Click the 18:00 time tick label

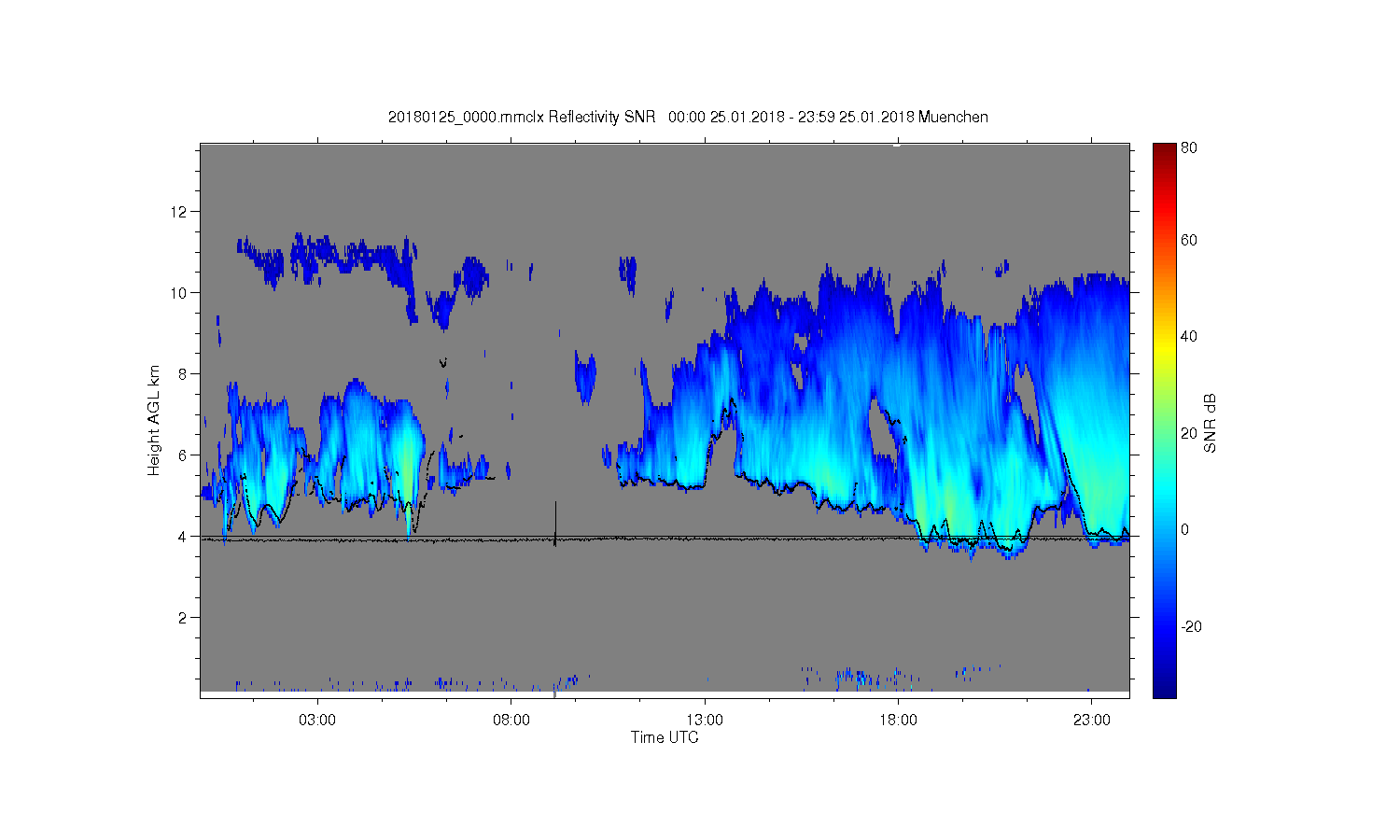(899, 720)
